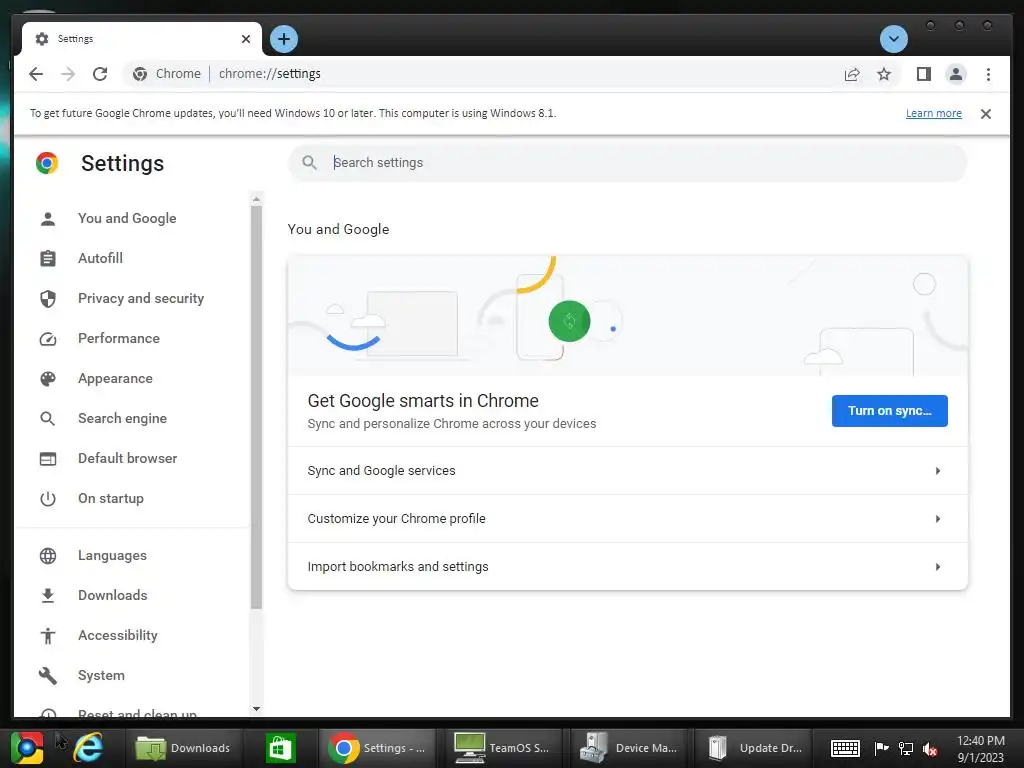Close the Settings tab
Image resolution: width=1024 pixels, height=768 pixels.
click(246, 39)
